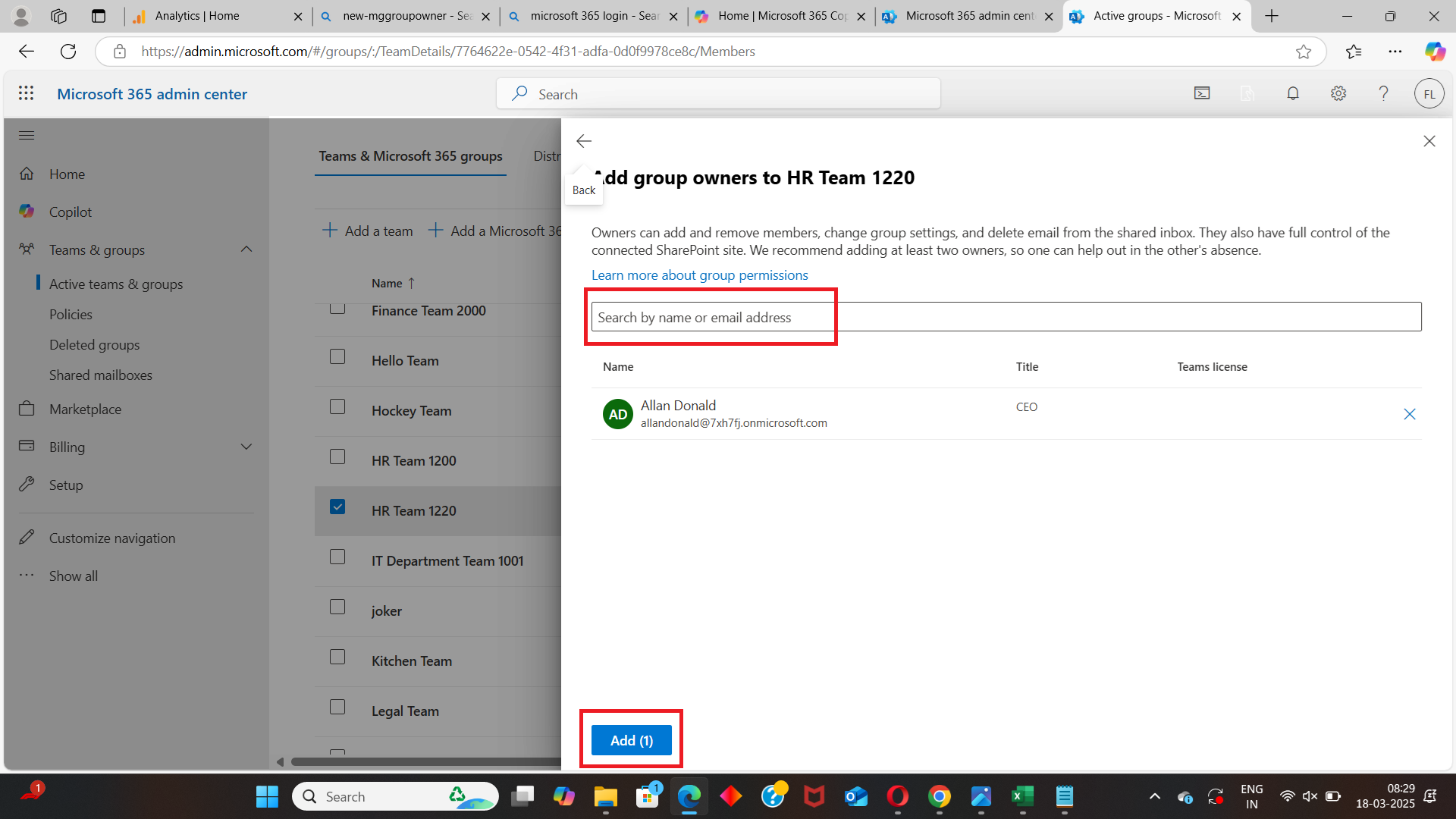Uncheck the HR Team 1220 checkbox
1456x819 pixels.
pyautogui.click(x=337, y=507)
